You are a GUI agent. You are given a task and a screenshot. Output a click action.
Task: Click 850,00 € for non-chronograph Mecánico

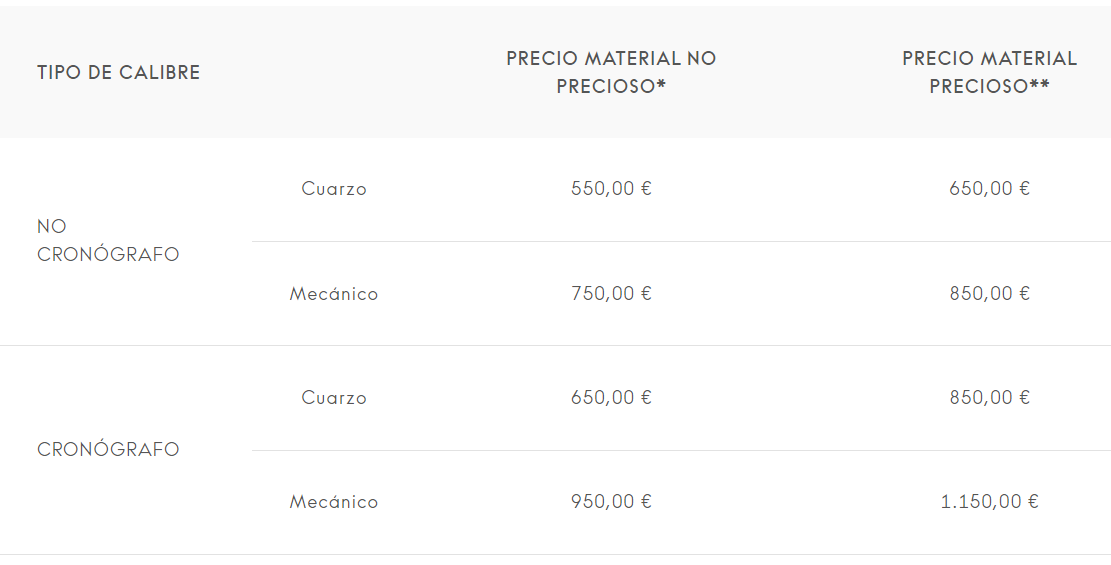989,294
